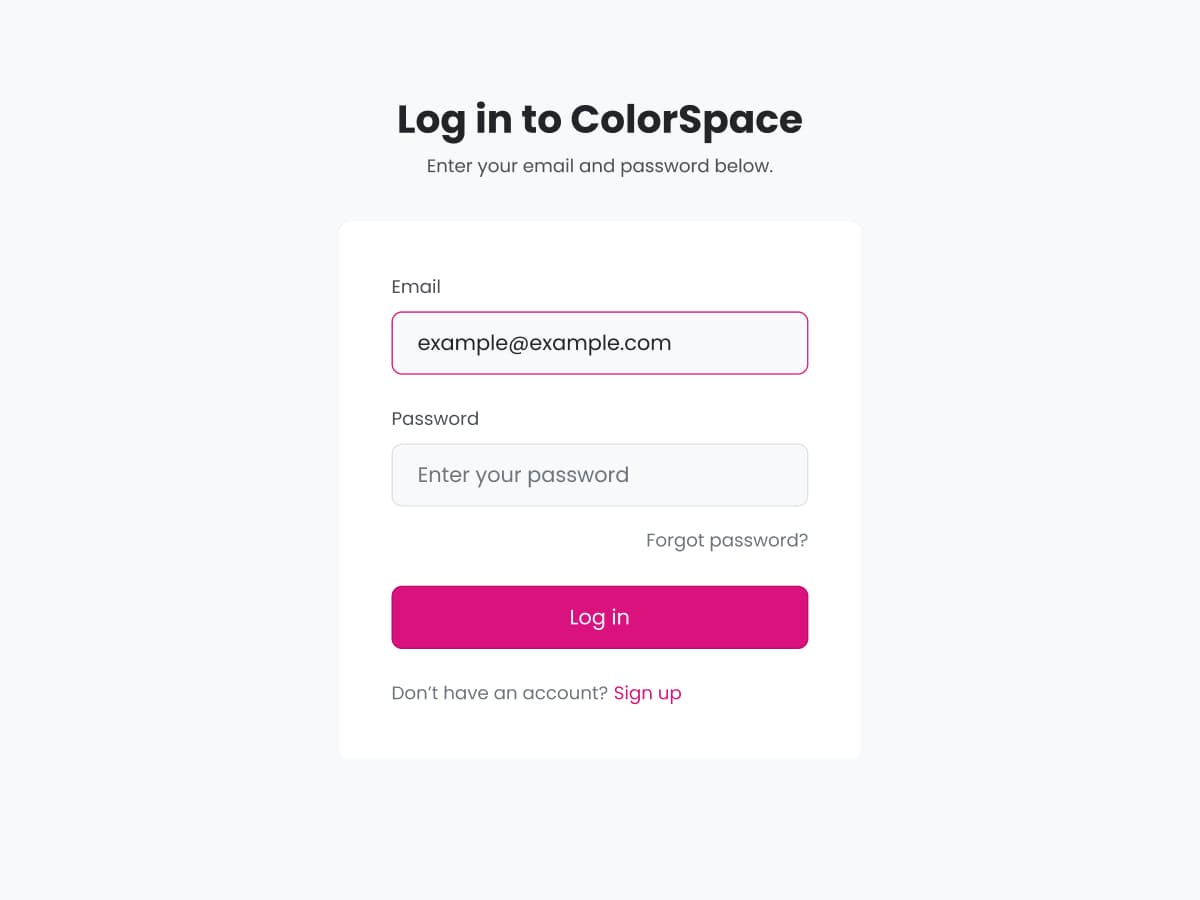The height and width of the screenshot is (900, 1200).
Task: Place cursor in example@example.com text
Action: [x=544, y=343]
